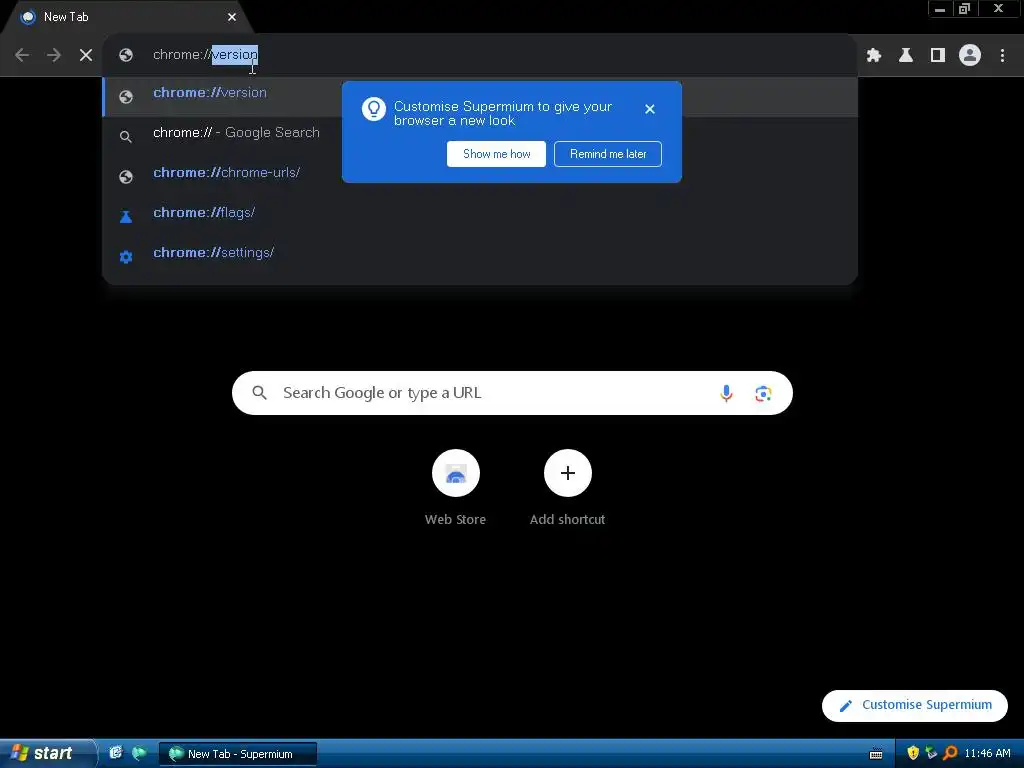
Task: Click the forward navigation arrow
Action: pos(54,55)
